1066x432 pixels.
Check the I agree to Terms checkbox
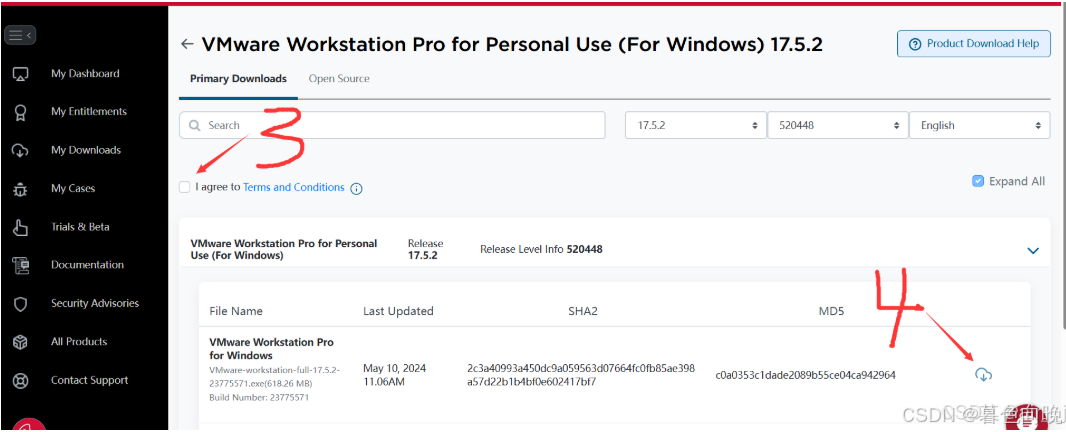coord(184,187)
